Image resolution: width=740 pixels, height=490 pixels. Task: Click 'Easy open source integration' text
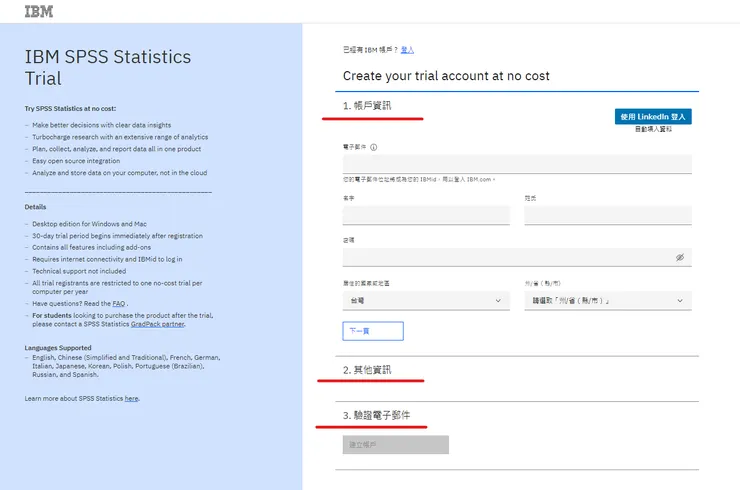pyautogui.click(x=76, y=161)
